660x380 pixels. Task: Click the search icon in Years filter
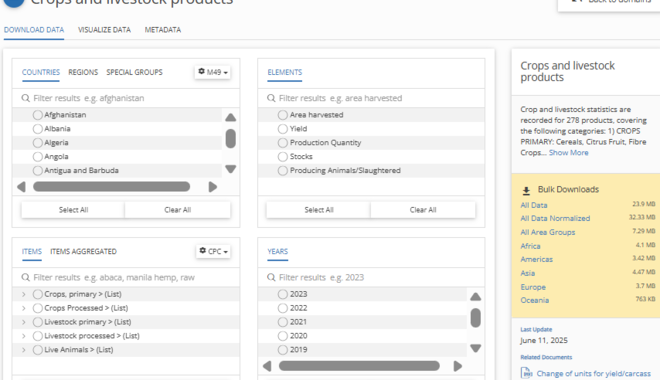[x=271, y=277]
